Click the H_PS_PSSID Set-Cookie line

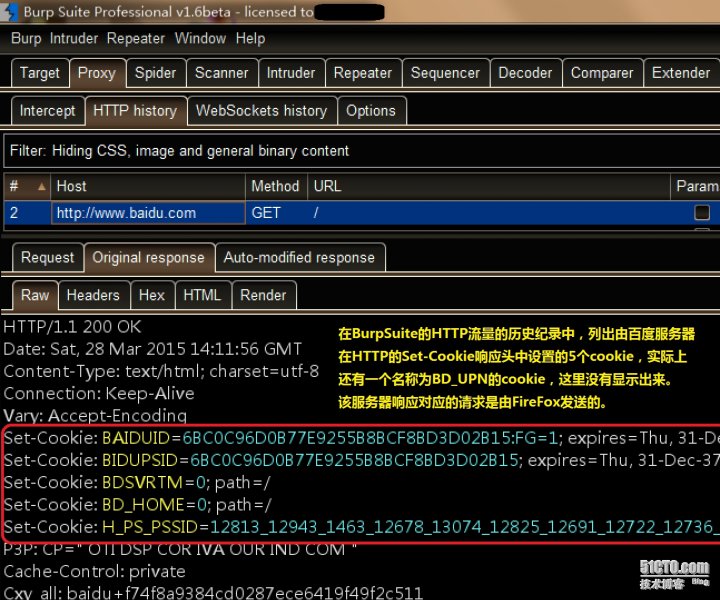(x=361, y=527)
